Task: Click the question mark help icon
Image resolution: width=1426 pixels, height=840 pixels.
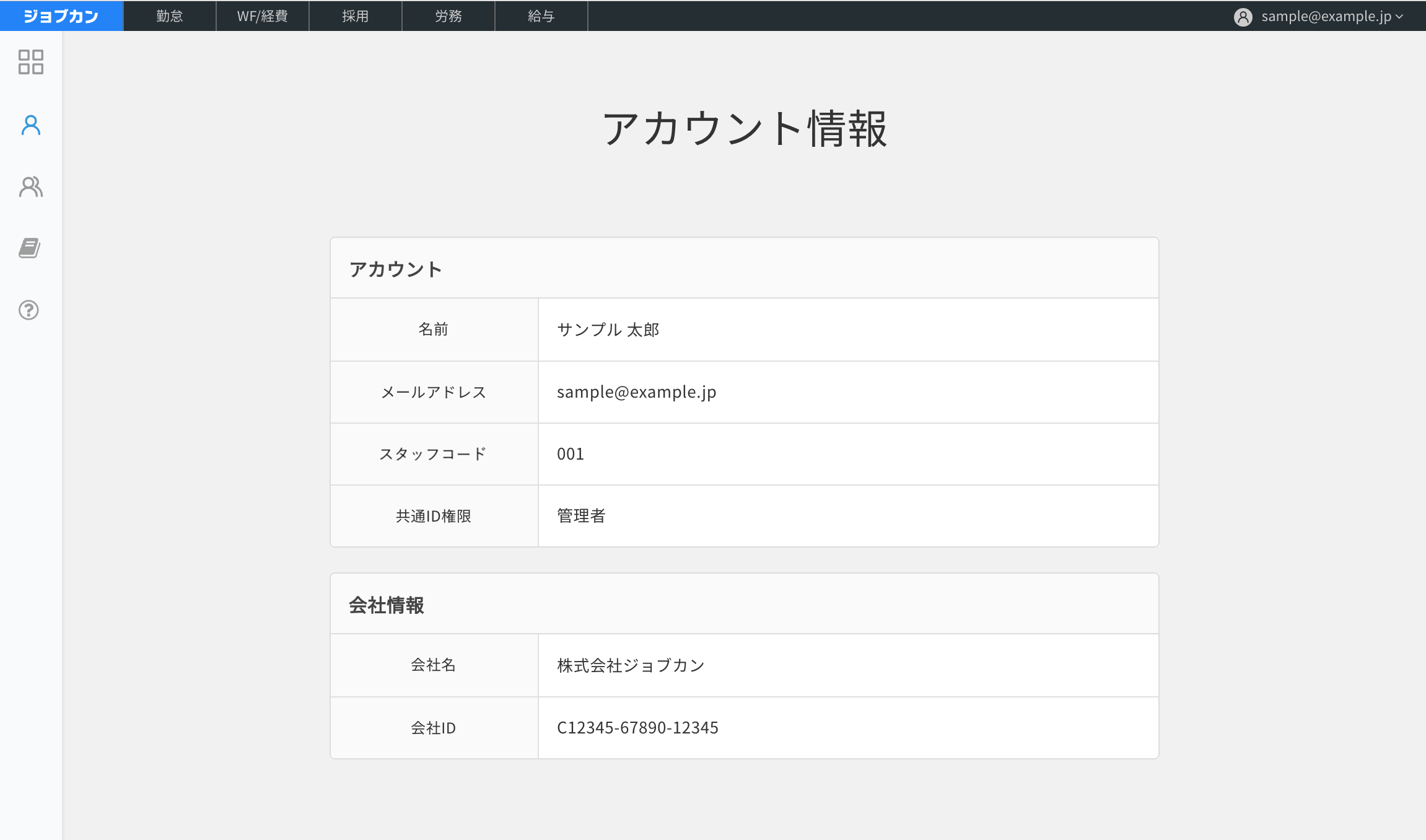Action: coord(28,310)
